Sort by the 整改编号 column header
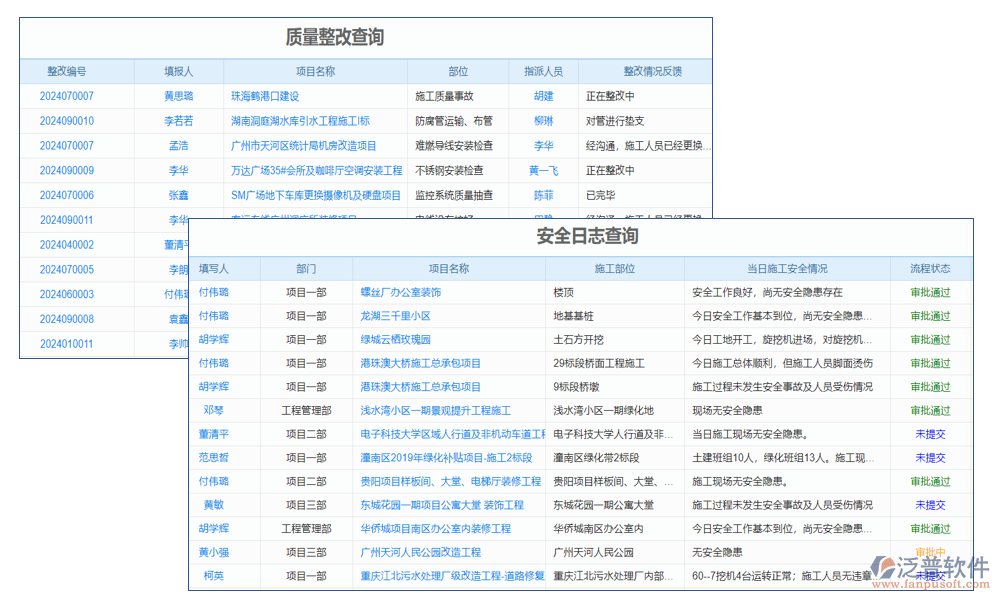 point(66,70)
